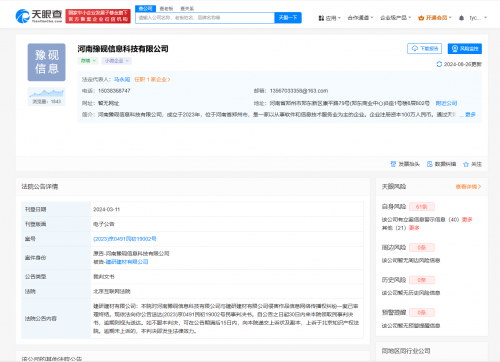Click the risk monitoring button
The width and height of the screenshot is (500, 362).
[465, 49]
